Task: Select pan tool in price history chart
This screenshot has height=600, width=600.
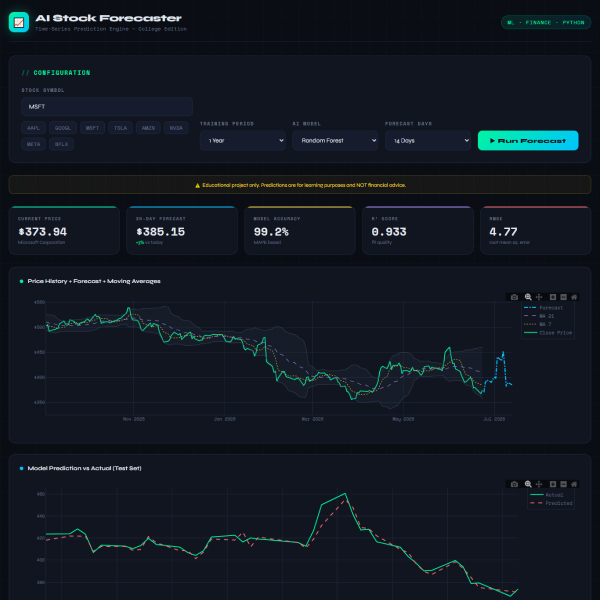Action: pos(539,297)
